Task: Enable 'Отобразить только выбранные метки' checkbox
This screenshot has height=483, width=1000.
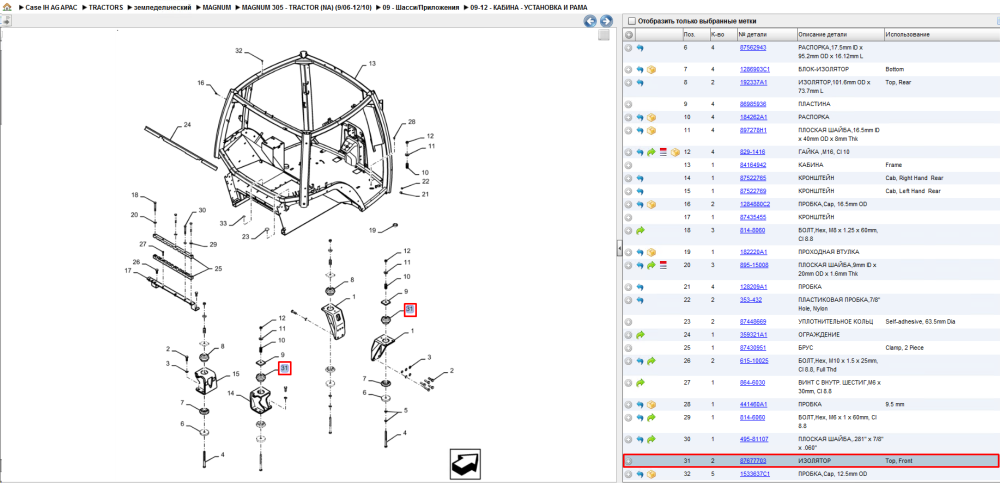Action: 631,20
